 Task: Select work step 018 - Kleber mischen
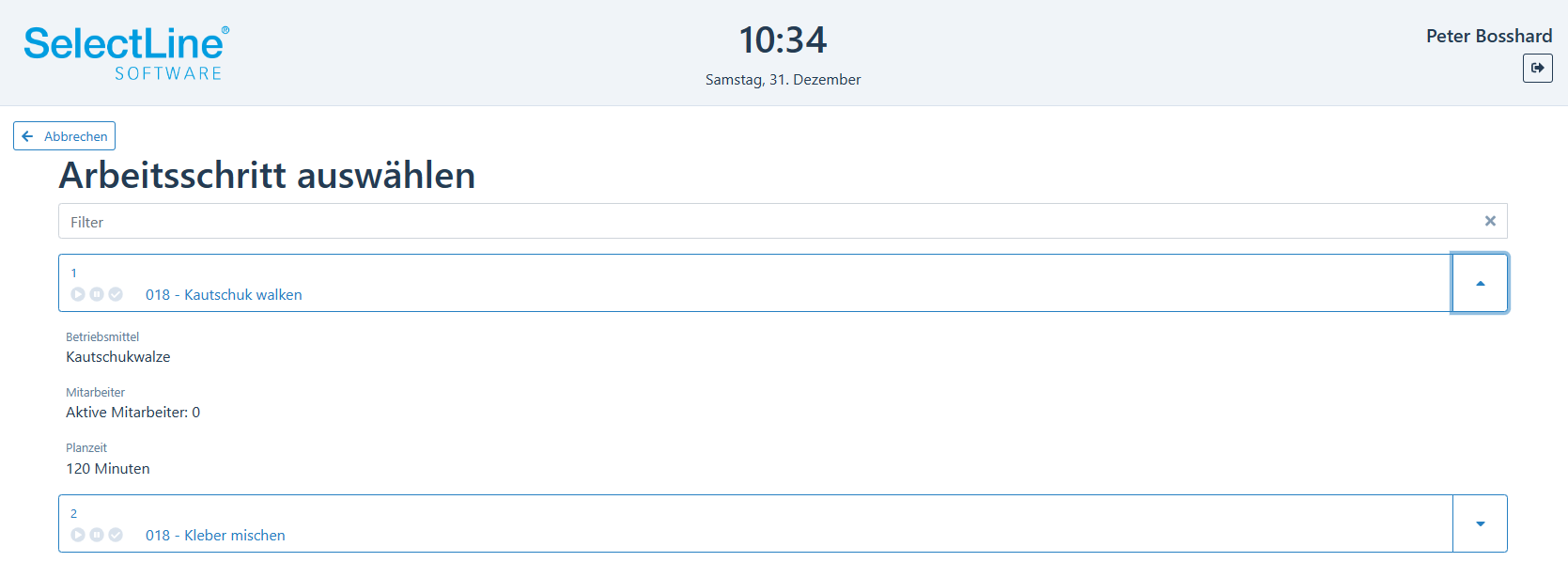pyautogui.click(x=755, y=523)
